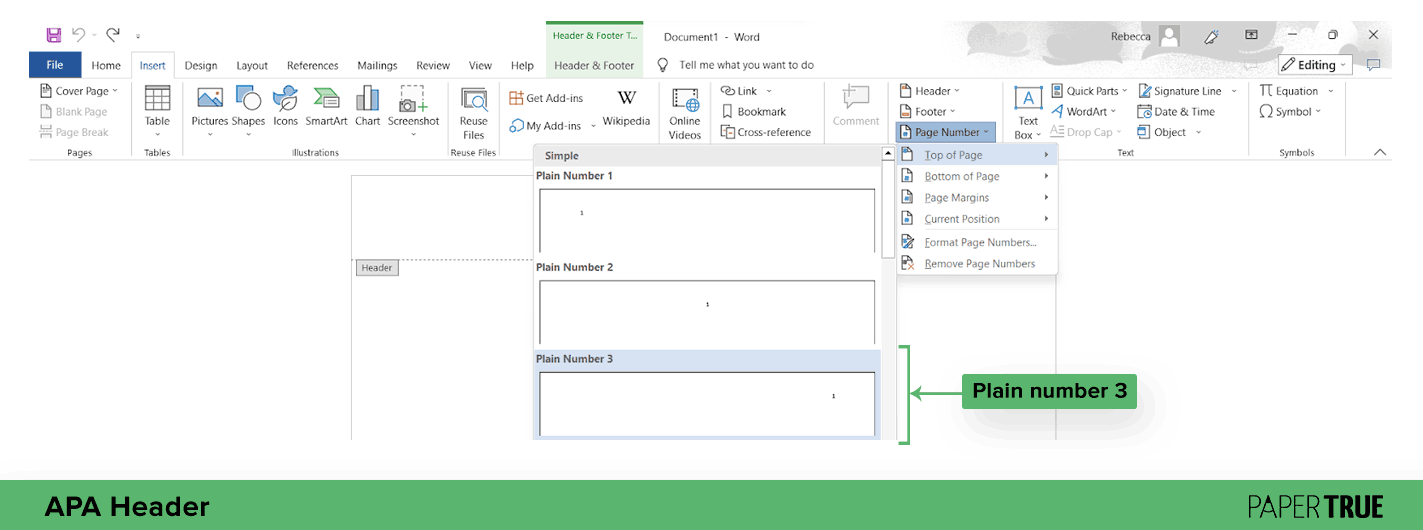Open the Shapes gallery
Image resolution: width=1423 pixels, height=530 pixels.
click(x=248, y=111)
